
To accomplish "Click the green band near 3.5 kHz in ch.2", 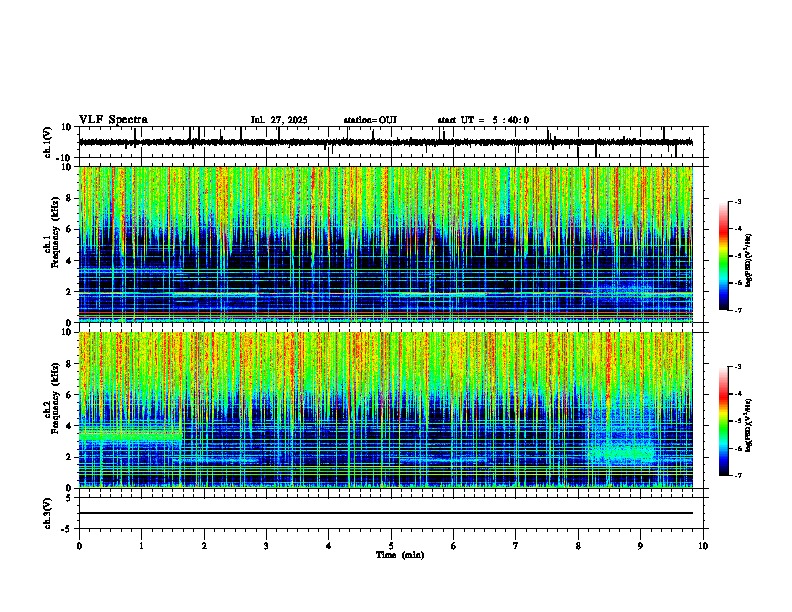I will [x=130, y=434].
